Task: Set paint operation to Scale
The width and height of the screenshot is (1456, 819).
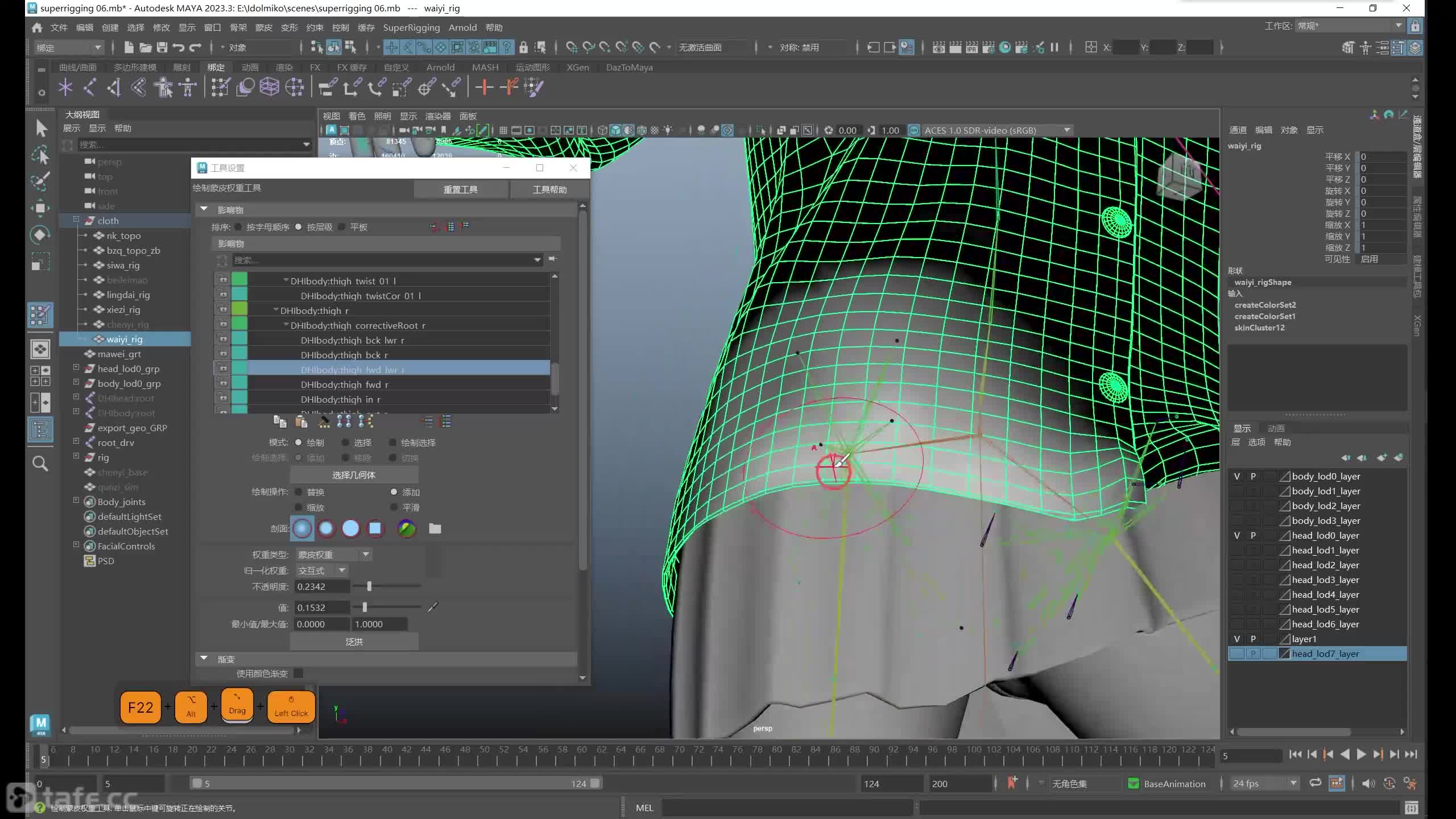Action: 299,507
